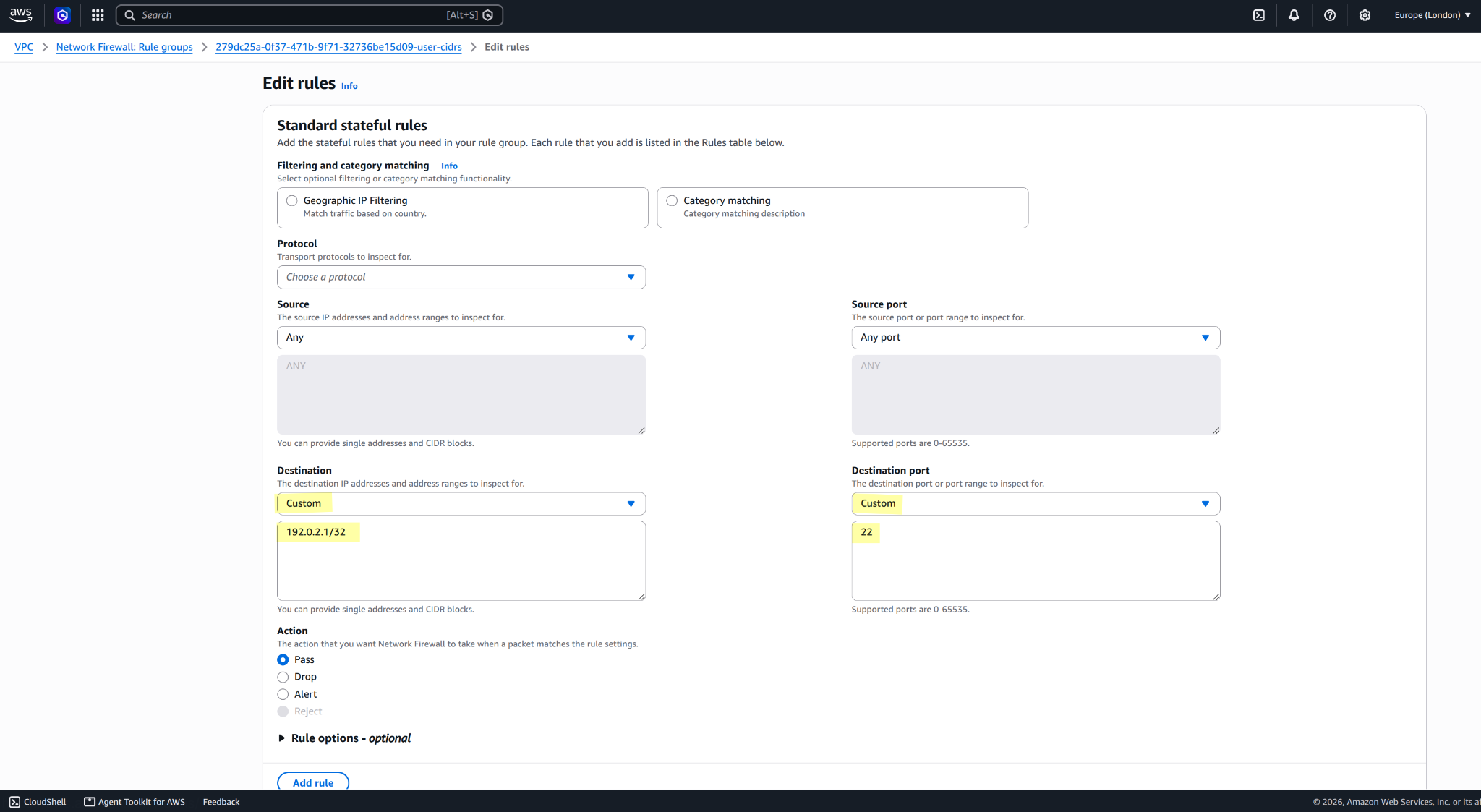
Task: Click the Source port ANY disabled text area
Action: point(1036,395)
